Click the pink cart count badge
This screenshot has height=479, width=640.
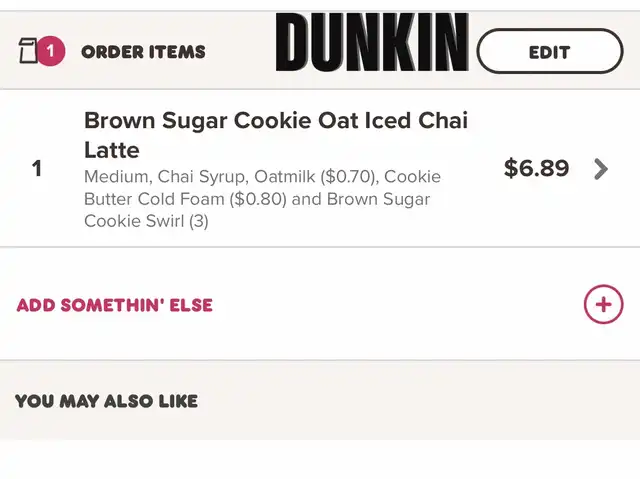tap(51, 51)
